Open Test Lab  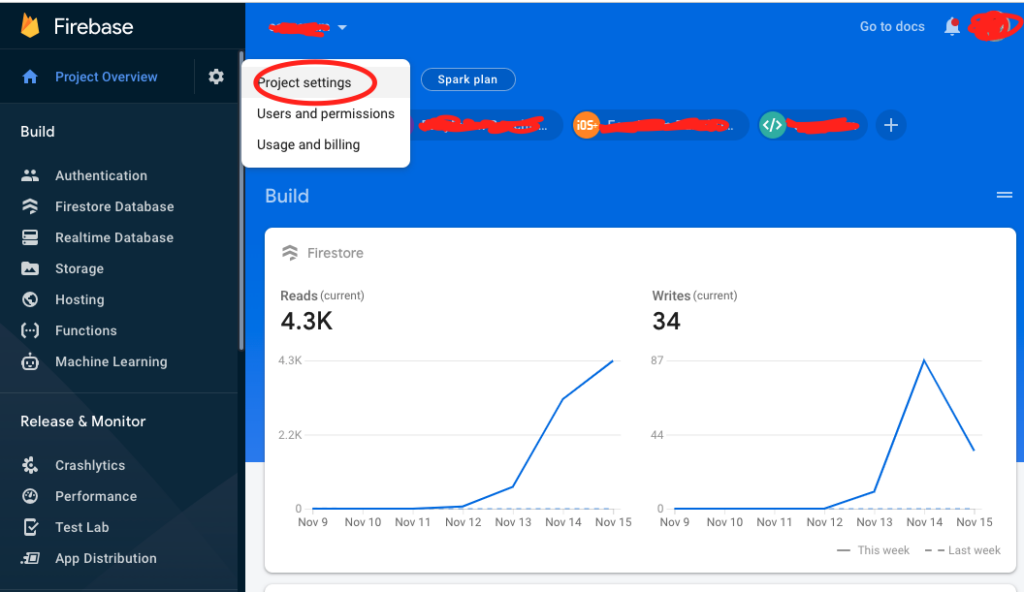pyautogui.click(x=79, y=527)
